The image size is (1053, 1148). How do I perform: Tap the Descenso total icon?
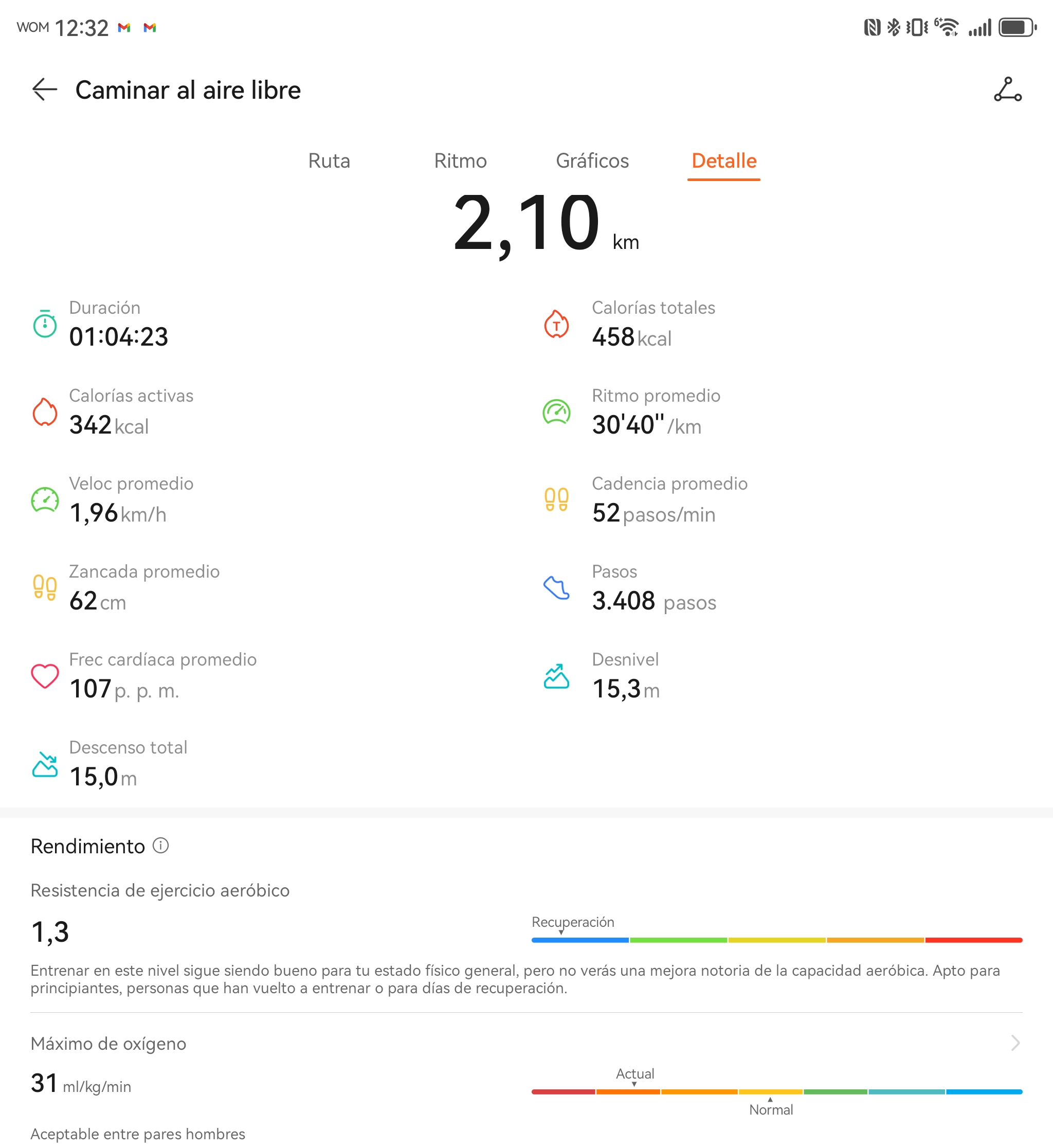(x=44, y=764)
